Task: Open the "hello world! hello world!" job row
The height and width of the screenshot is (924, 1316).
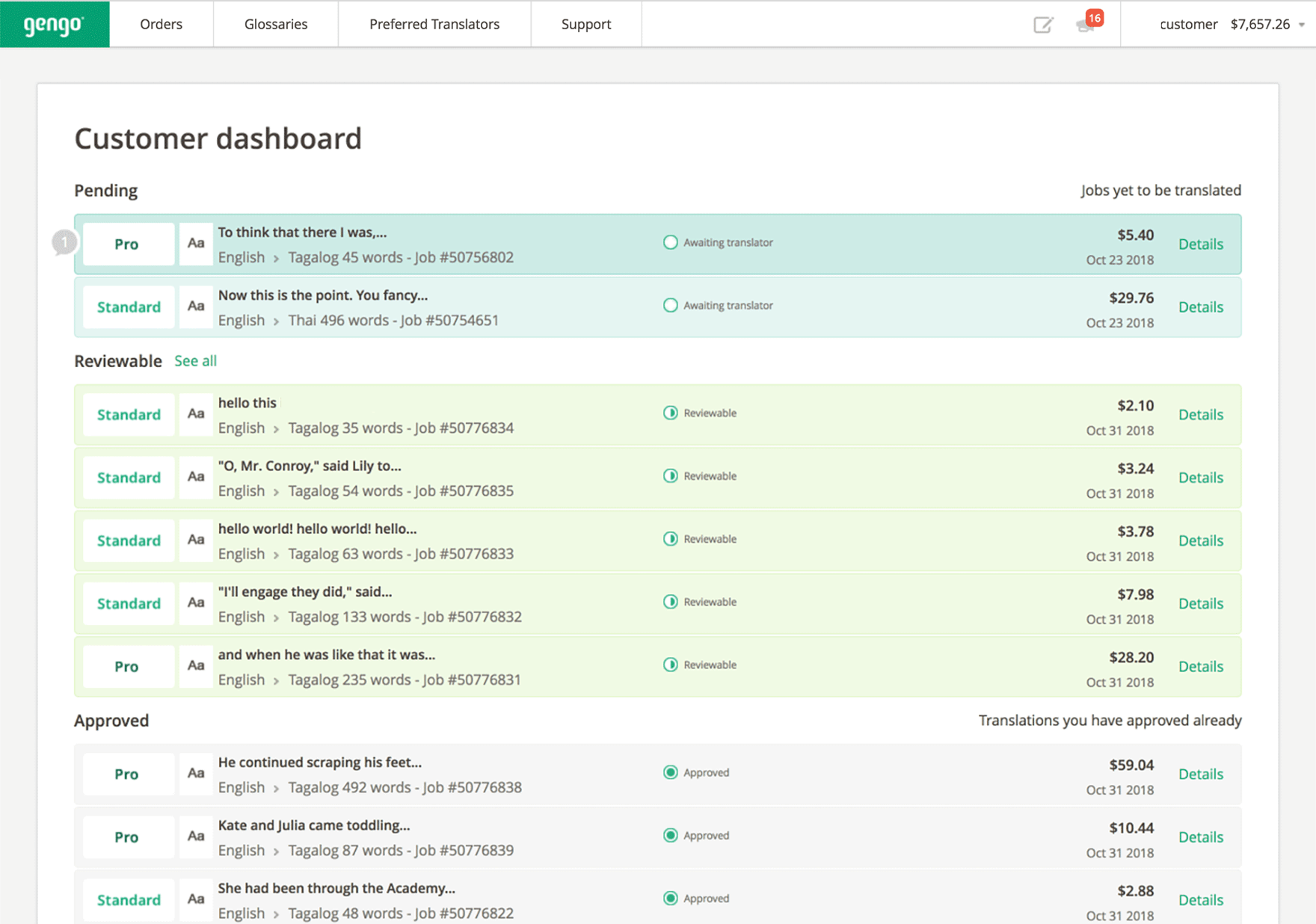Action: click(x=317, y=529)
